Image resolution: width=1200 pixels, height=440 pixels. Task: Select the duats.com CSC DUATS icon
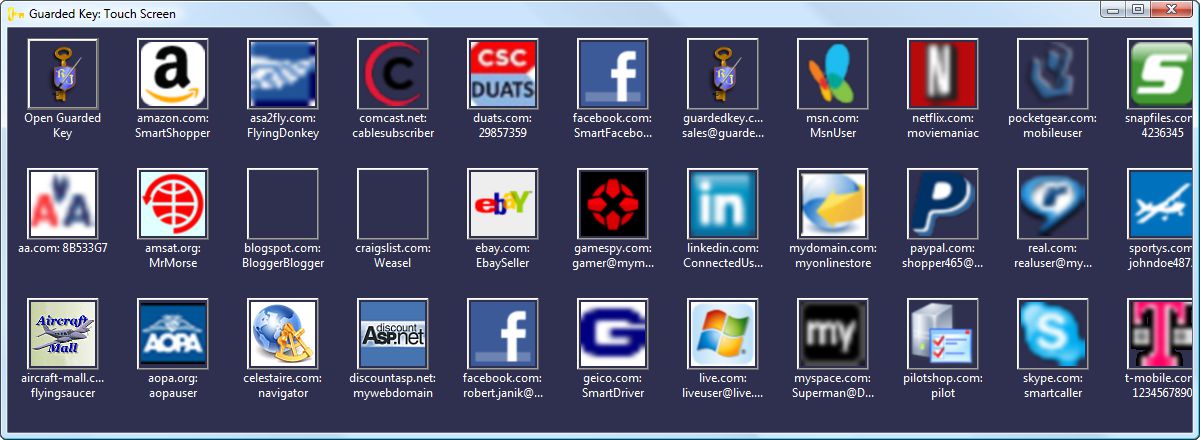click(503, 74)
